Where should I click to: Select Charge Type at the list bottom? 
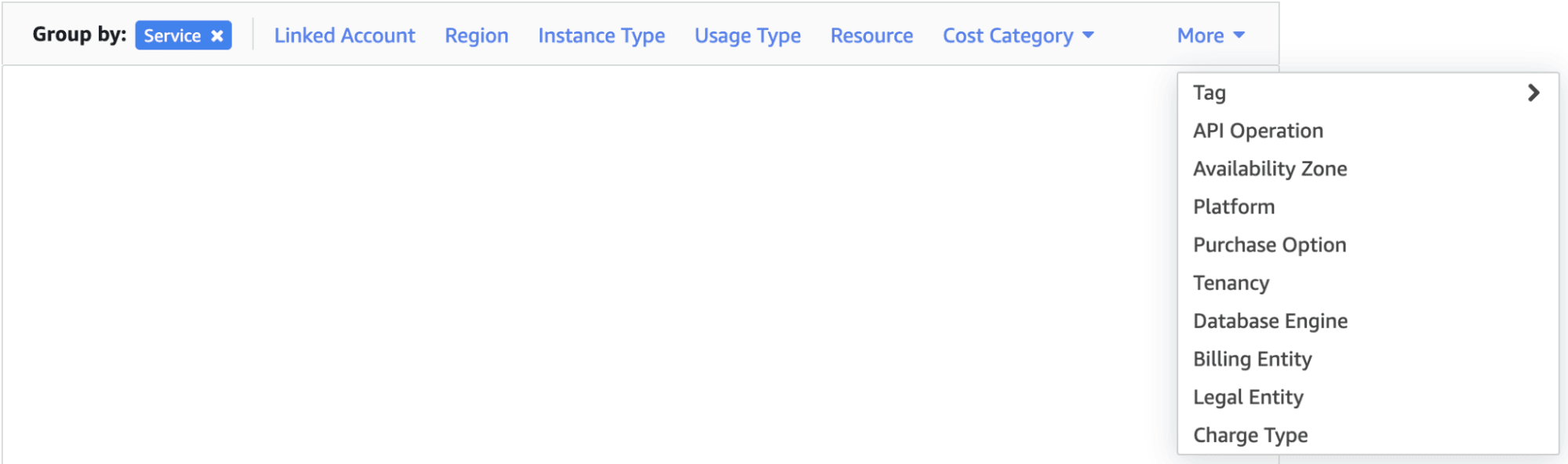(x=1250, y=434)
